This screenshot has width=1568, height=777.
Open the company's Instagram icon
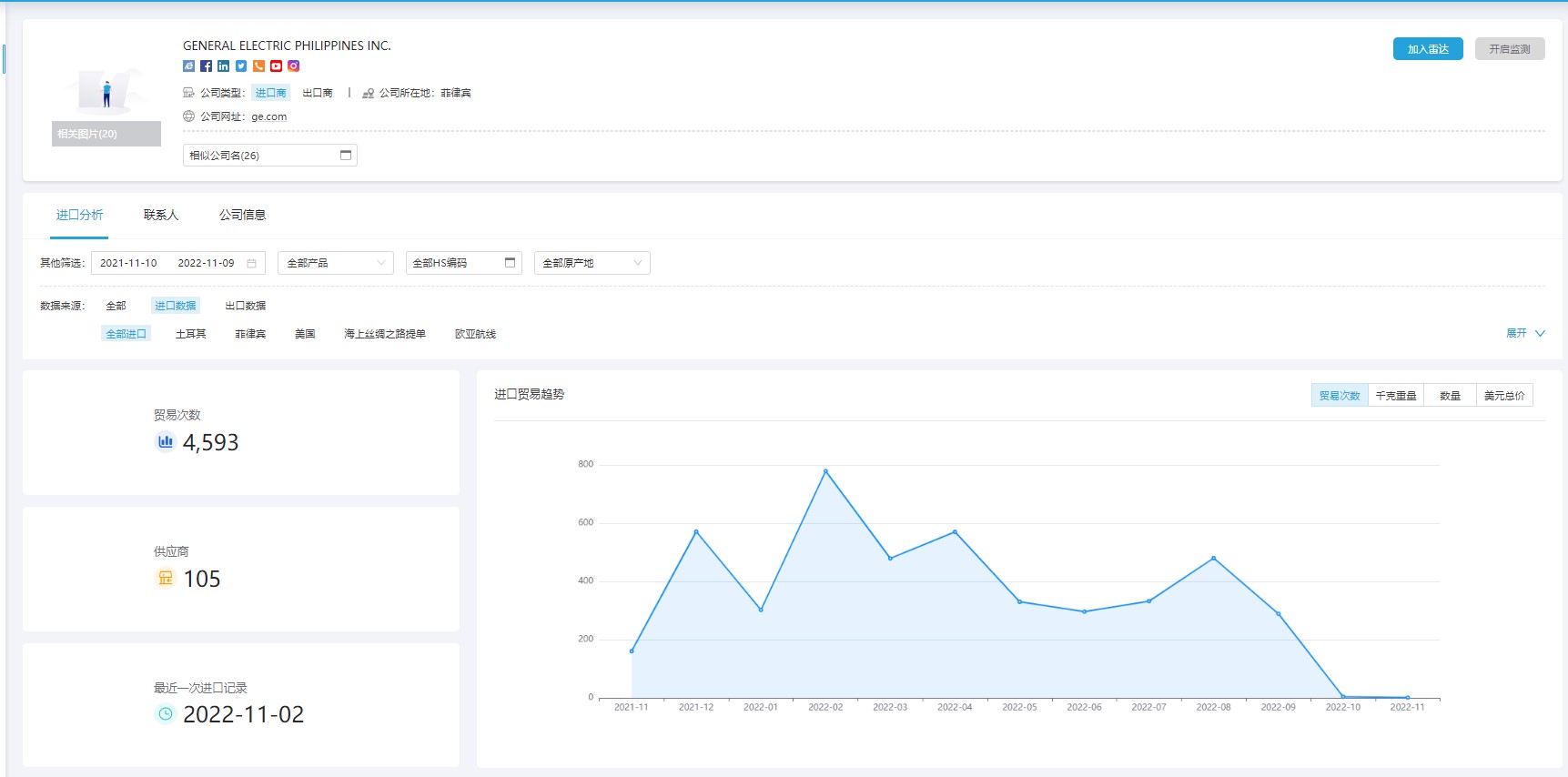click(293, 66)
